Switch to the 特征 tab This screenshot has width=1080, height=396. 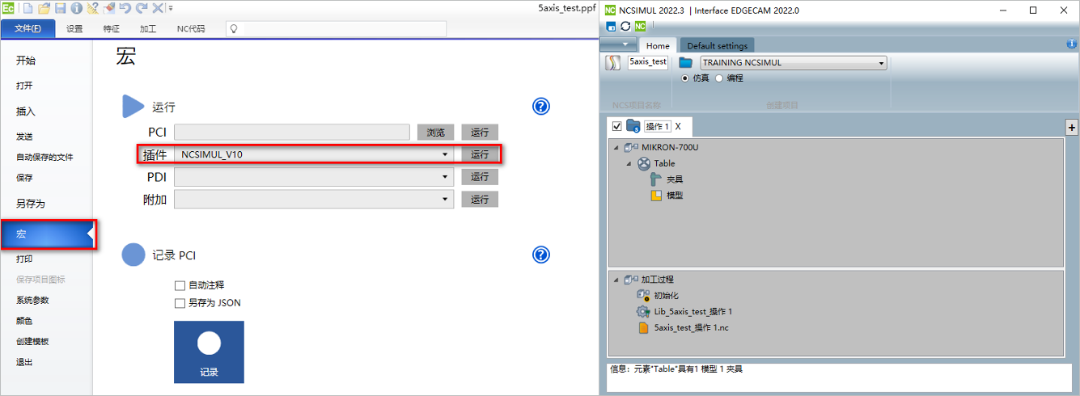click(112, 29)
